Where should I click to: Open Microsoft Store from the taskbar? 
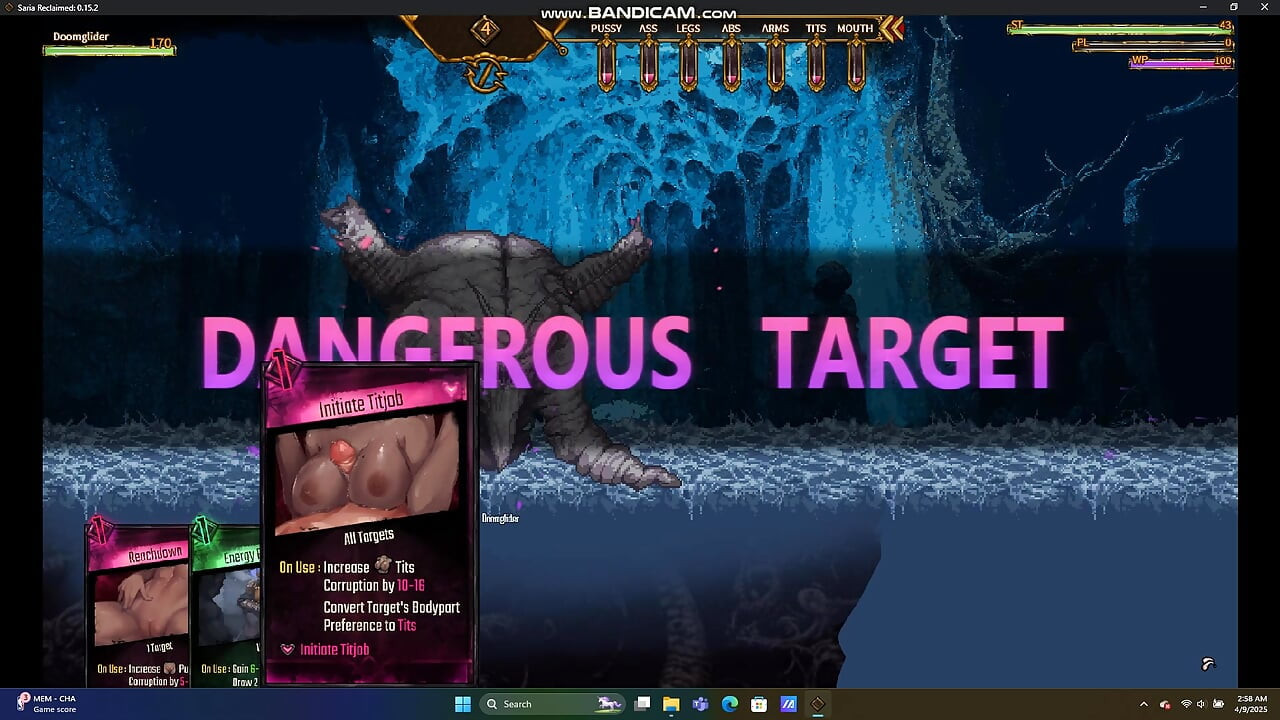pyautogui.click(x=759, y=704)
